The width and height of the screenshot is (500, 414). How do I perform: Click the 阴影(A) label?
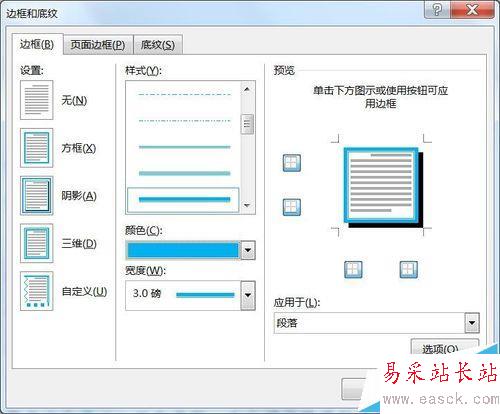coord(79,195)
